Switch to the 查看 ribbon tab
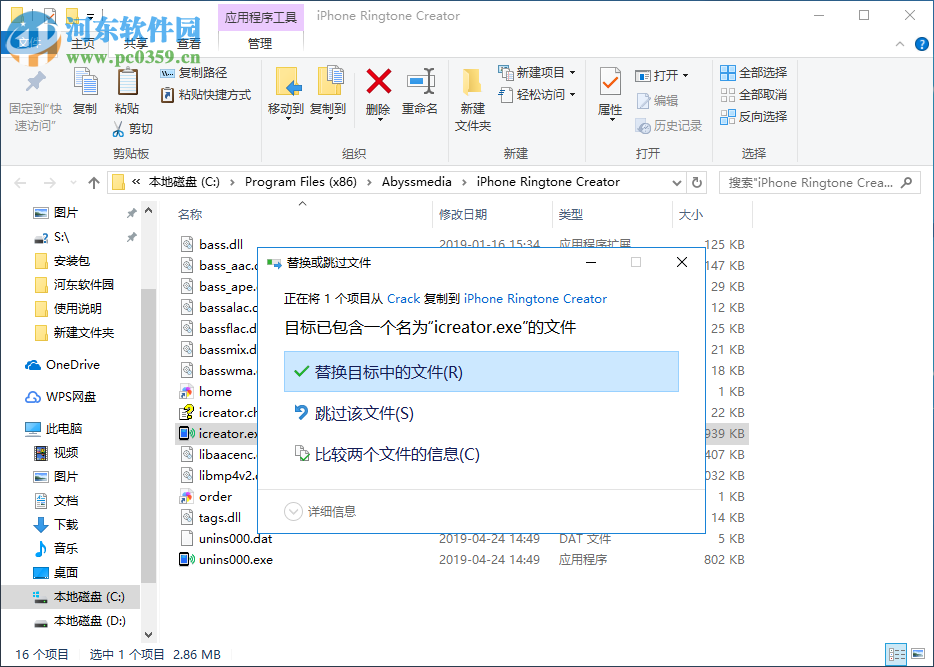Screen dimensions: 934x667 pyautogui.click(x=190, y=43)
